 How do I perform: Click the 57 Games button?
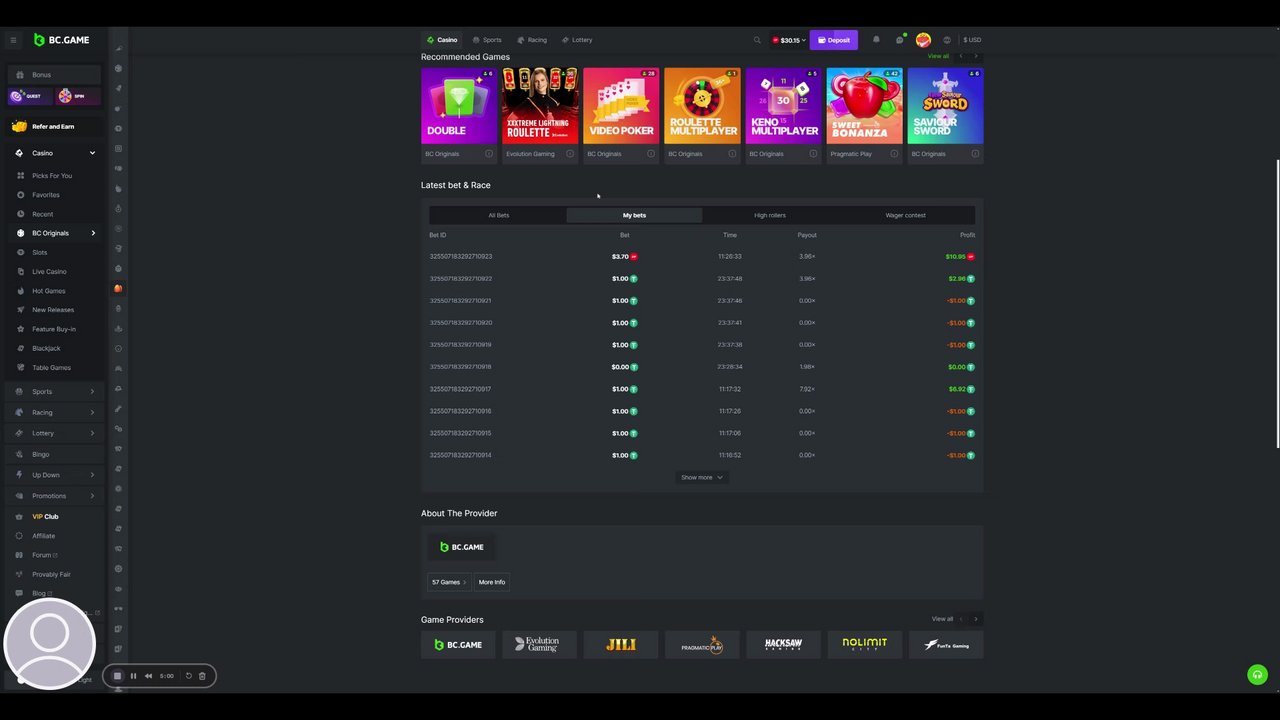click(449, 582)
